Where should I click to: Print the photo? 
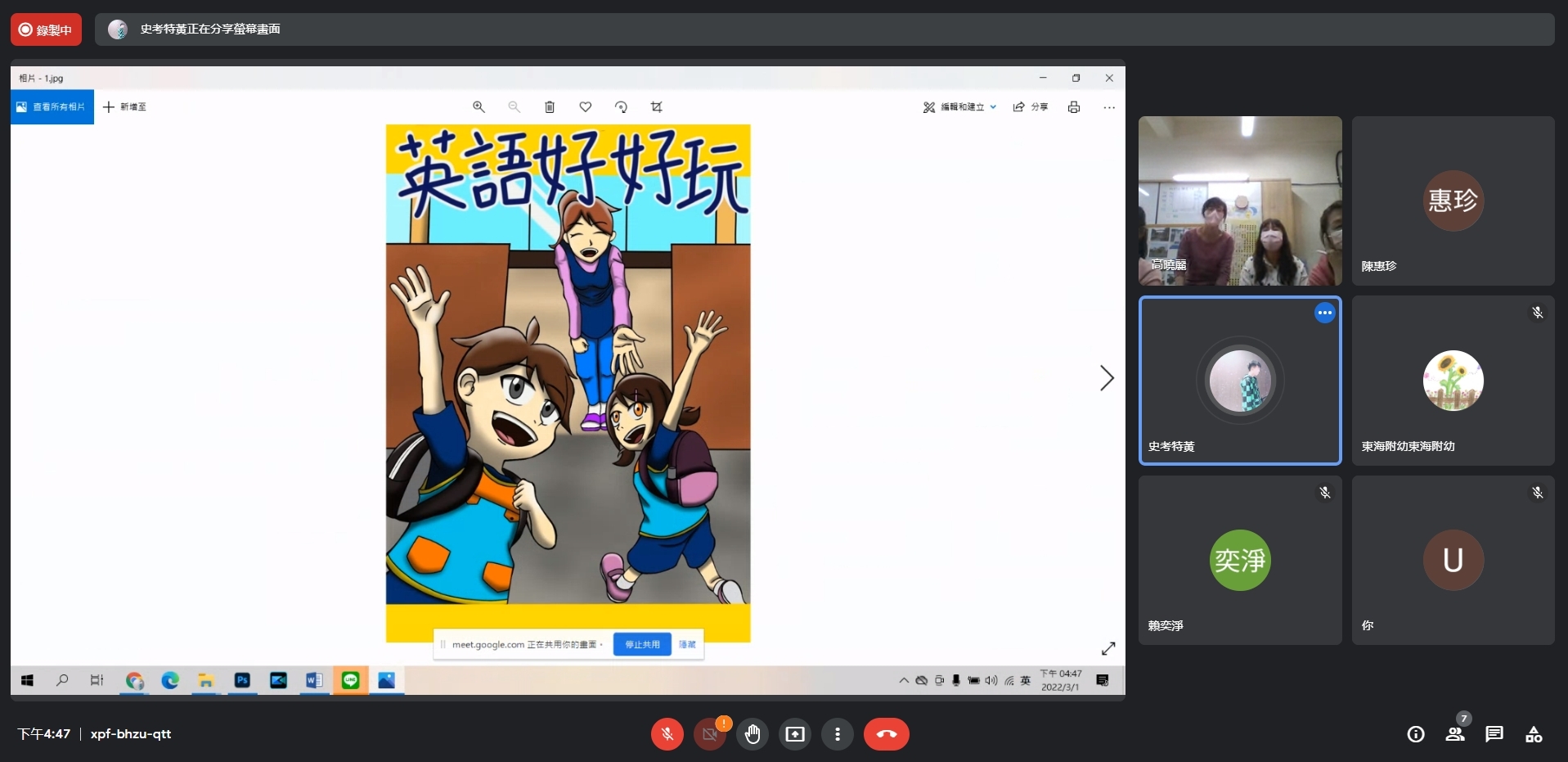[x=1074, y=107]
